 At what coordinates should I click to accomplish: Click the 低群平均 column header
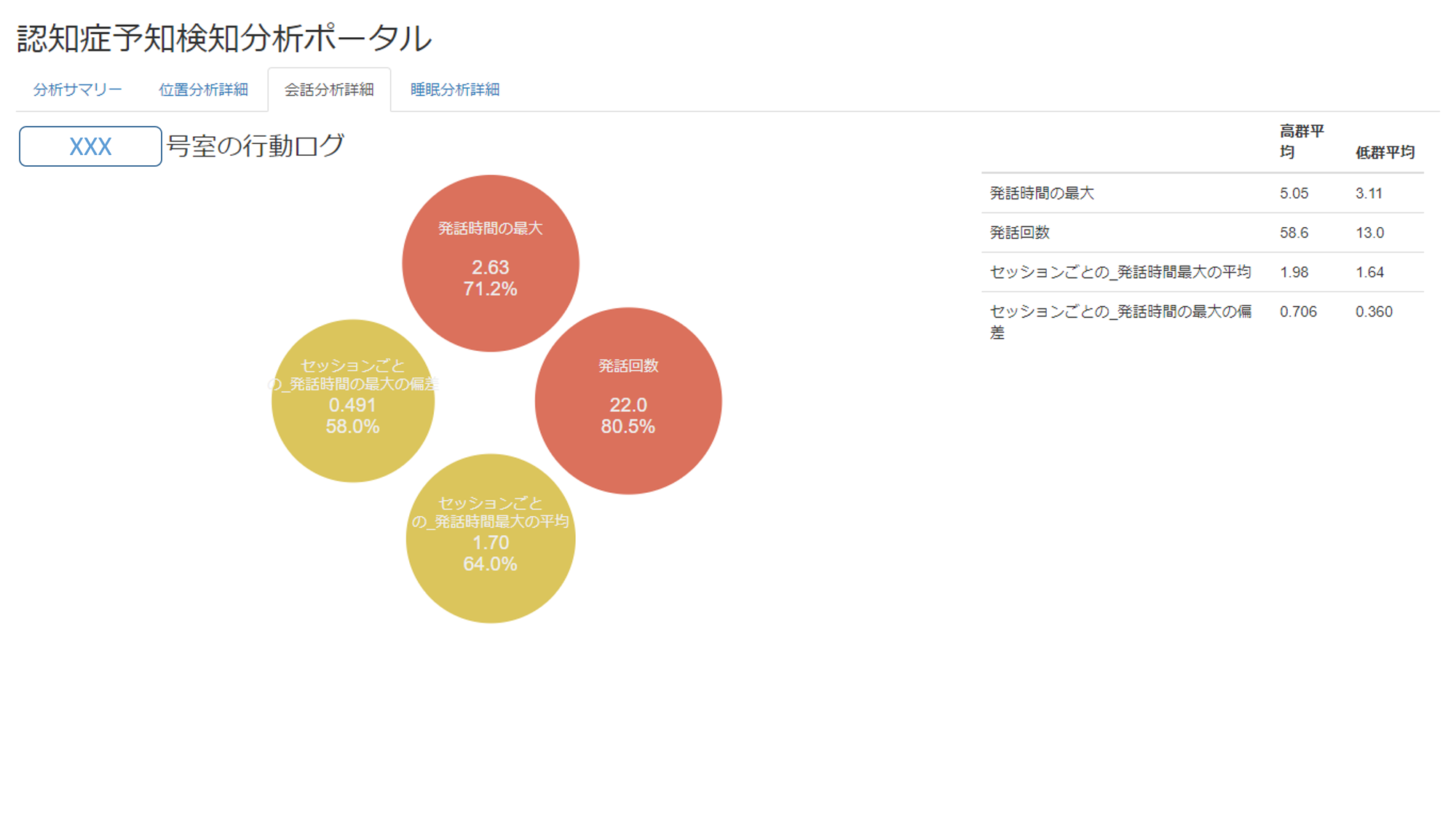(x=1384, y=152)
